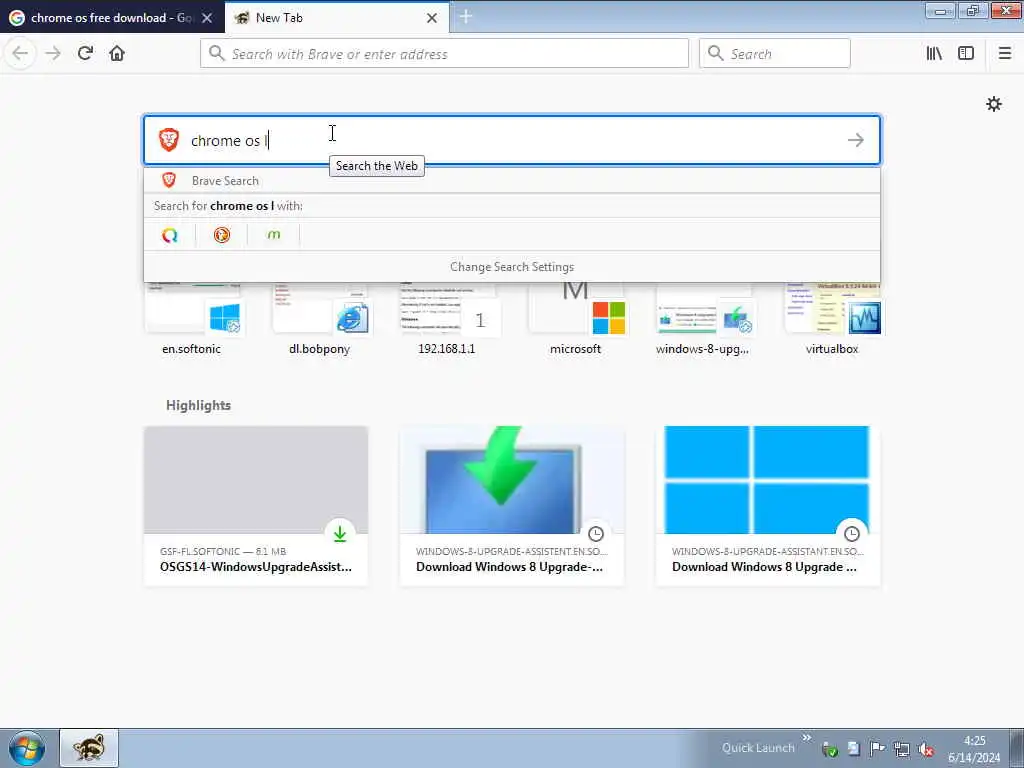Viewport: 1024px width, 768px height.
Task: Open dl.bobpony top site tile
Action: click(x=320, y=318)
